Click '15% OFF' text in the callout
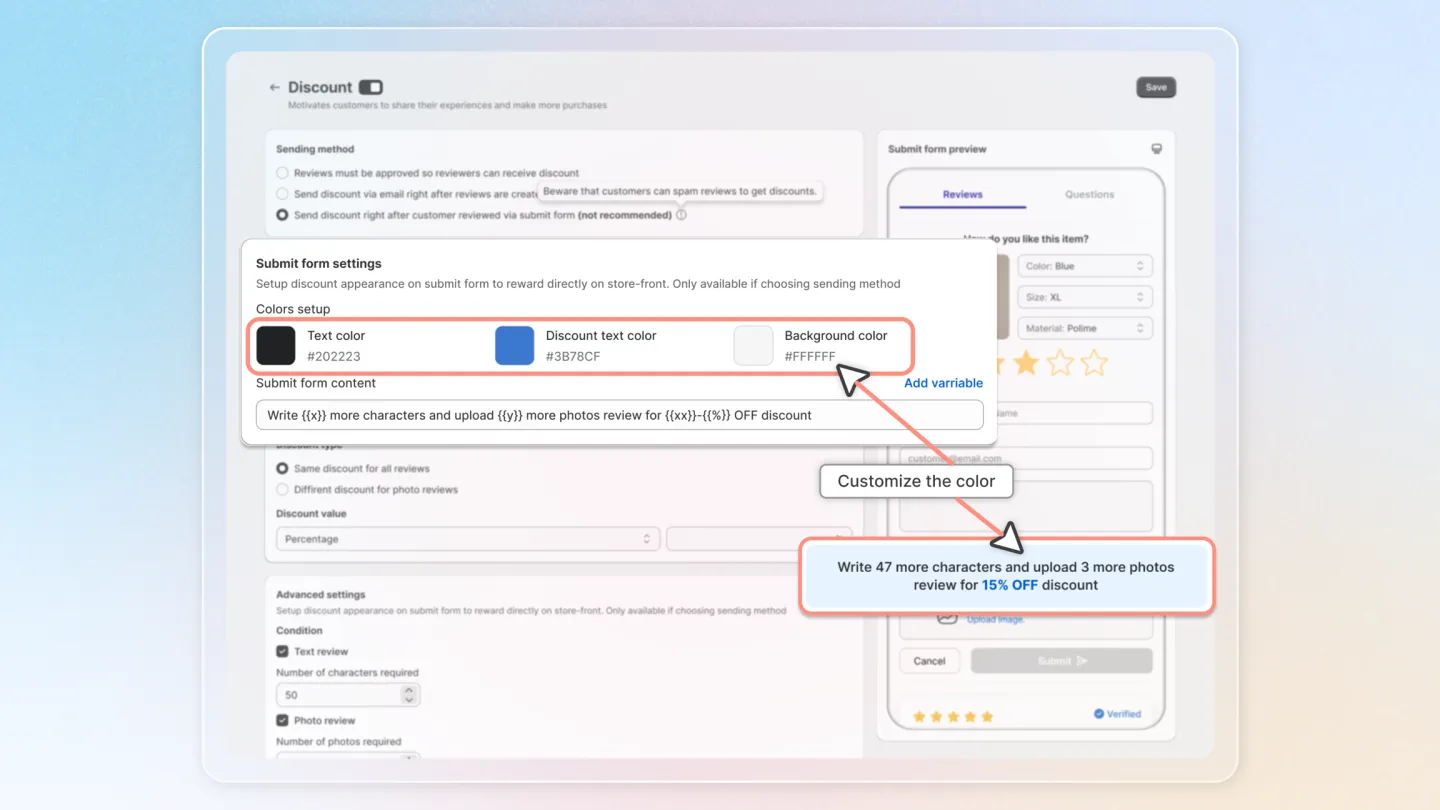The height and width of the screenshot is (810, 1440). (1010, 585)
